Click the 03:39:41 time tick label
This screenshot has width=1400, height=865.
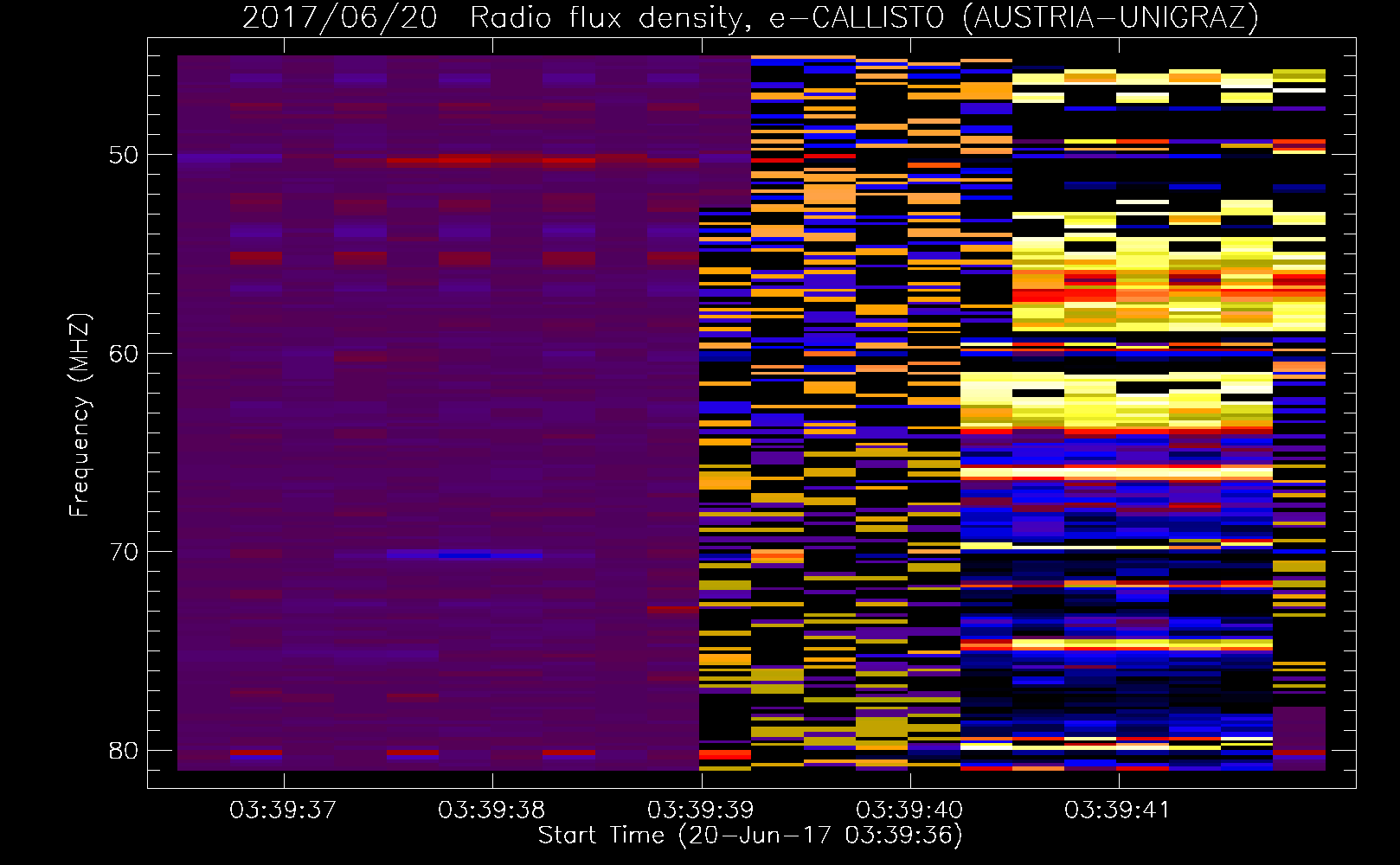1118,810
